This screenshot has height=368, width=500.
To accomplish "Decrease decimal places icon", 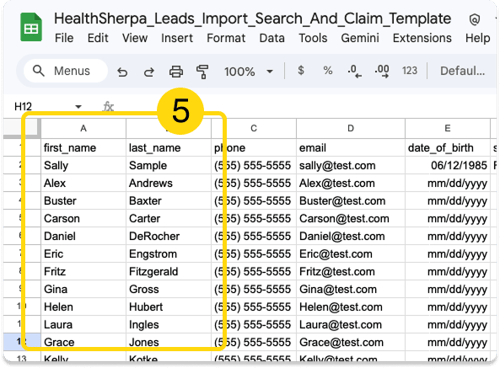I will (354, 71).
